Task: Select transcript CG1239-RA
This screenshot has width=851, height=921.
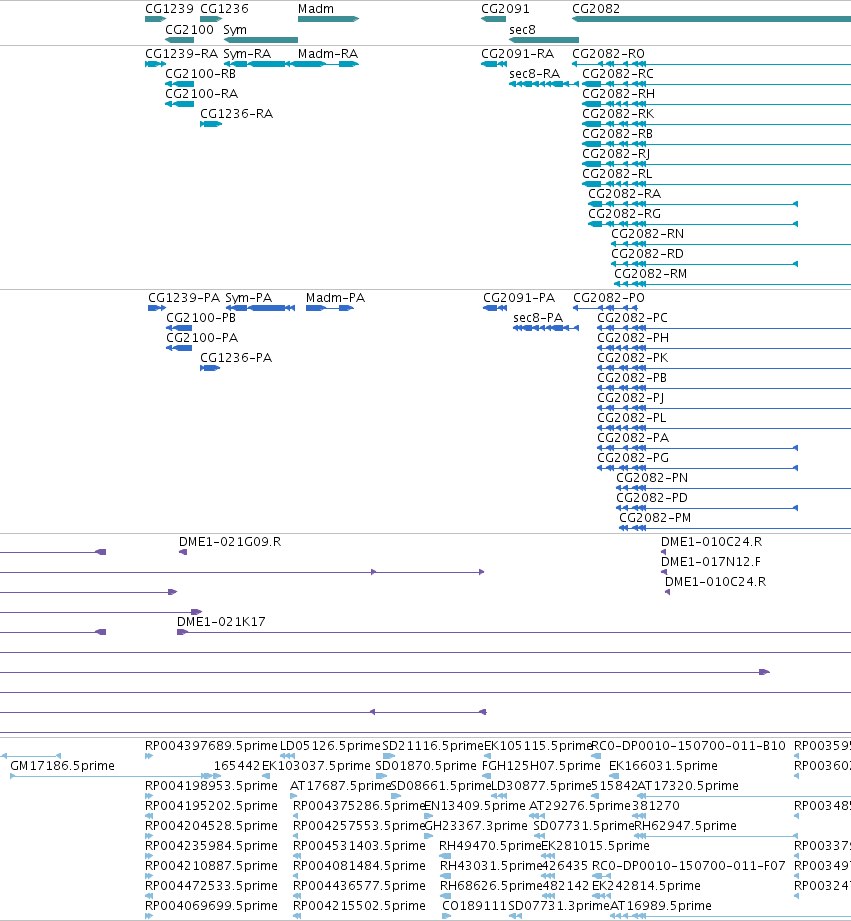Action: pyautogui.click(x=181, y=54)
